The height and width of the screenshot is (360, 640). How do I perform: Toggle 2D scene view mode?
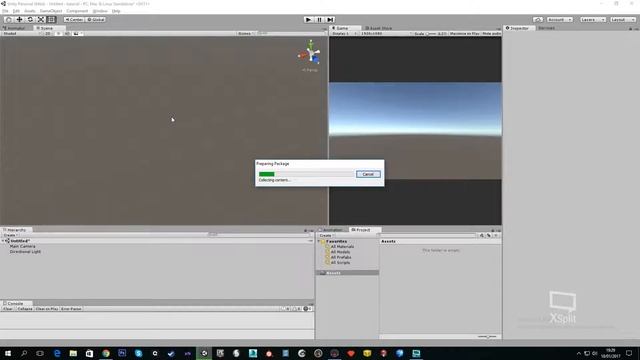click(x=48, y=33)
